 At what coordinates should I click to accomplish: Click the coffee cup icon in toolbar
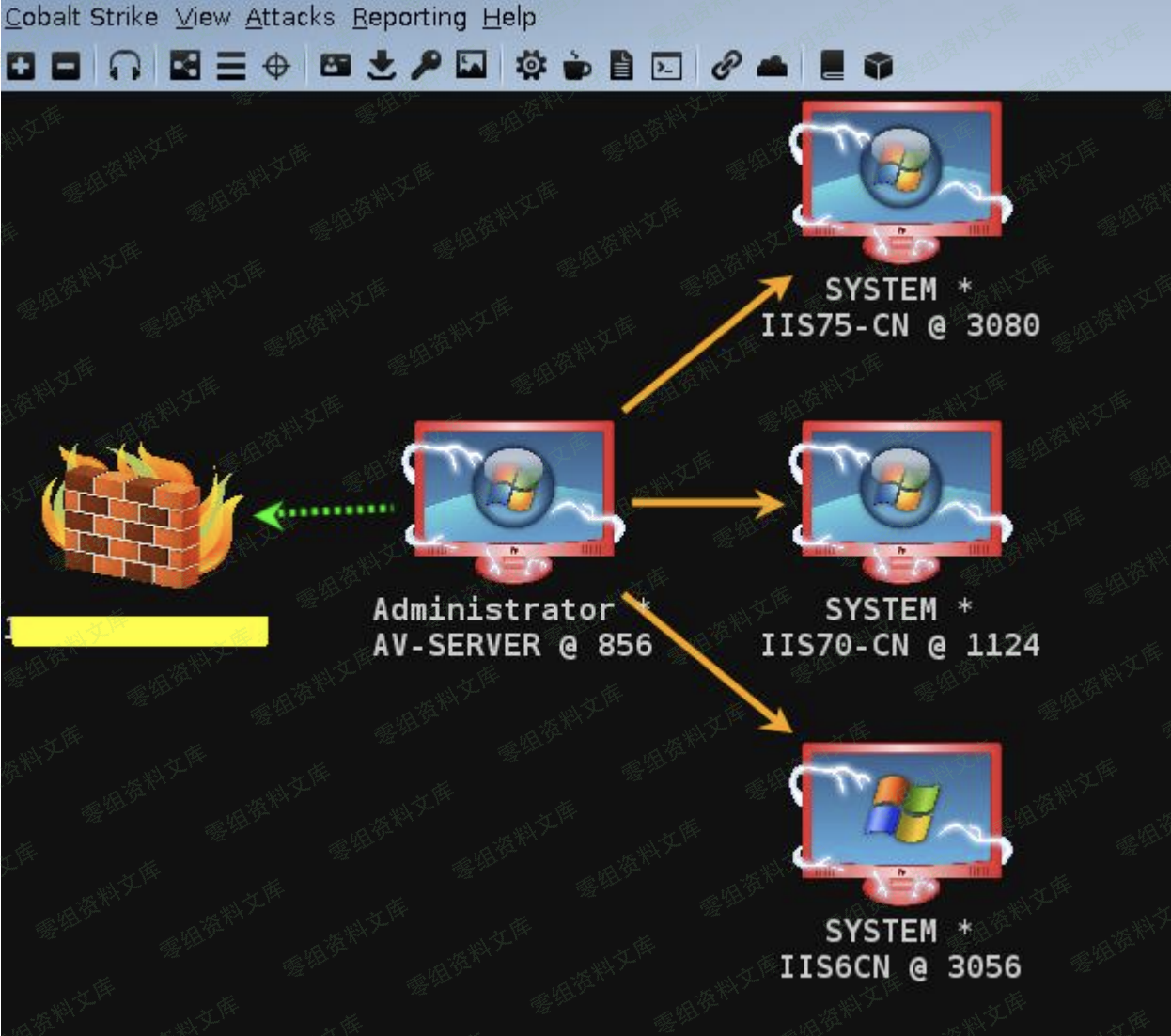click(x=576, y=66)
